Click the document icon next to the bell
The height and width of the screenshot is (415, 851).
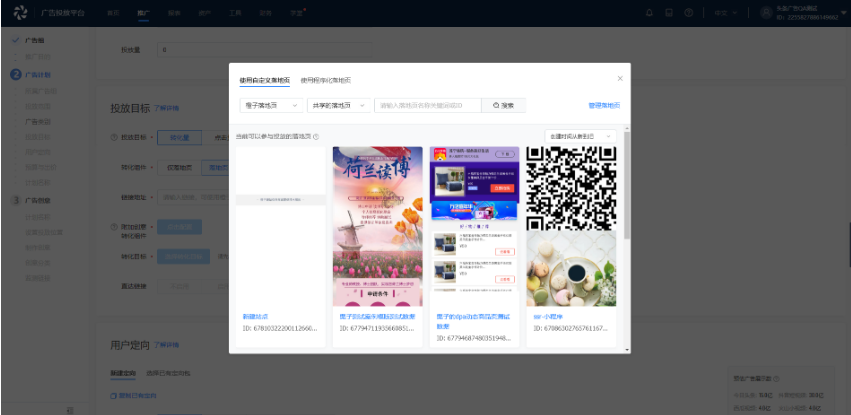pos(669,13)
